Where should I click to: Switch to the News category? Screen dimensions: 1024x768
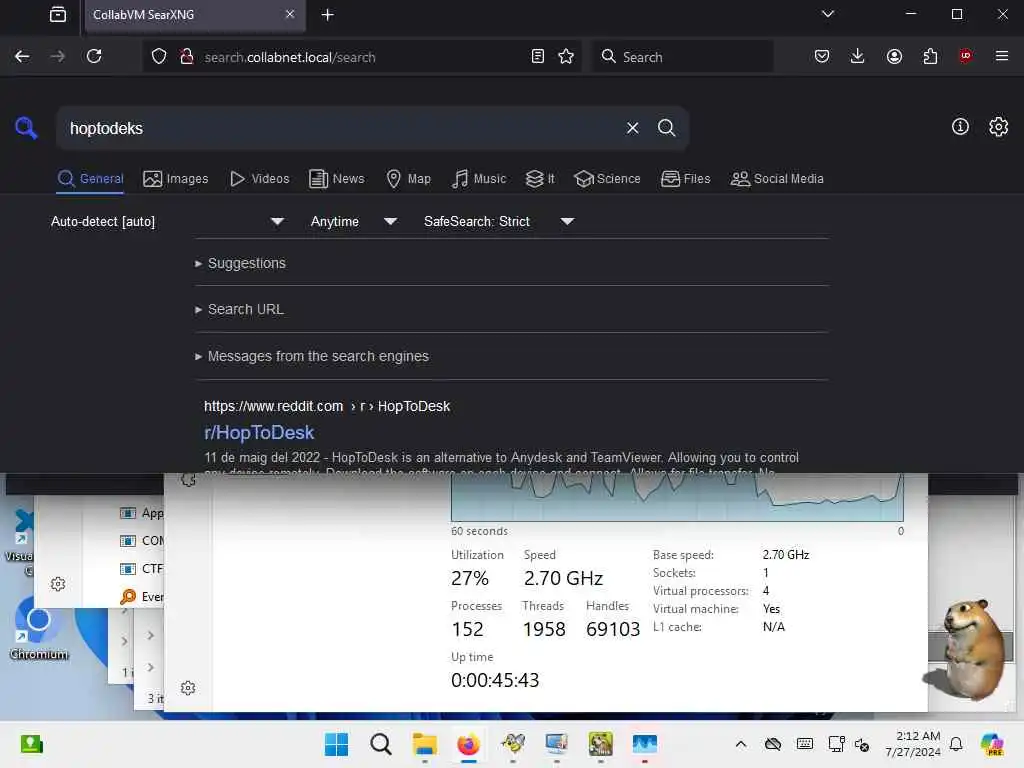pos(337,179)
